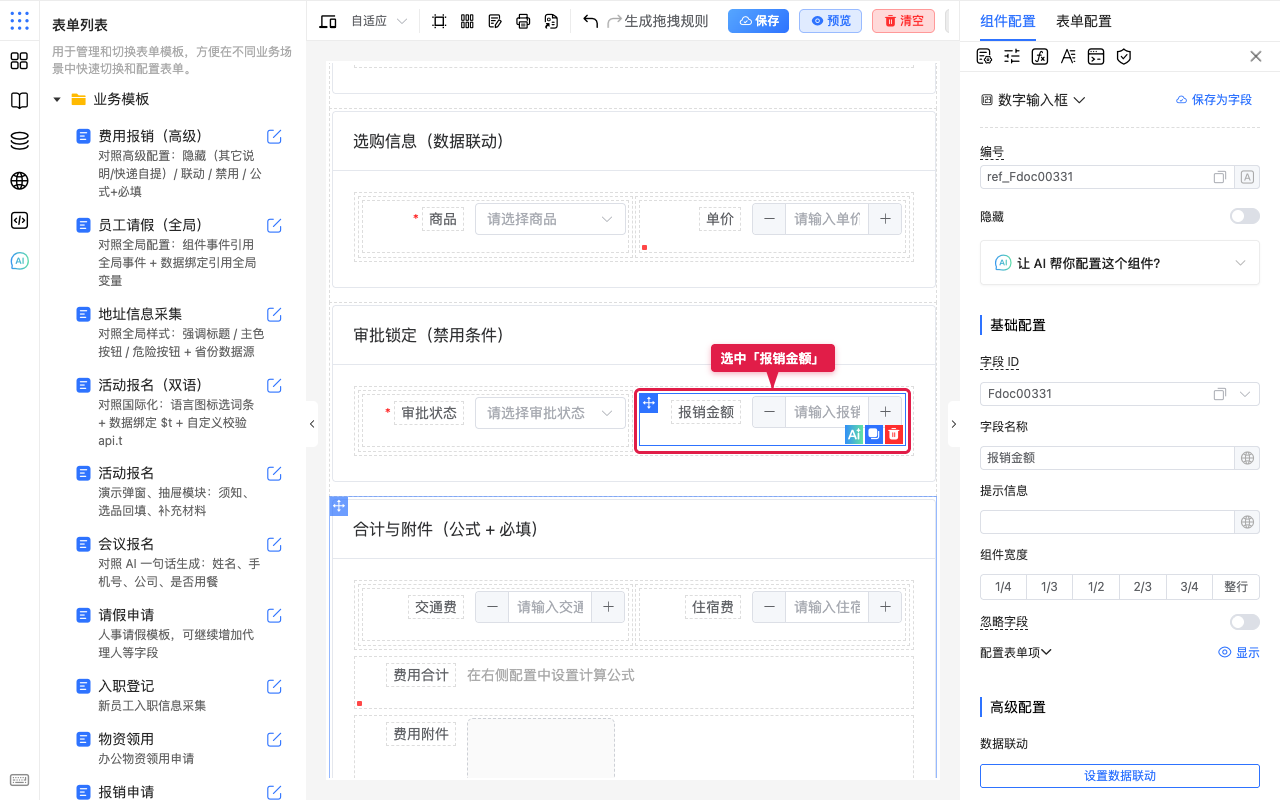
Task: Click the form settings icon in config panel
Action: pos(984,57)
